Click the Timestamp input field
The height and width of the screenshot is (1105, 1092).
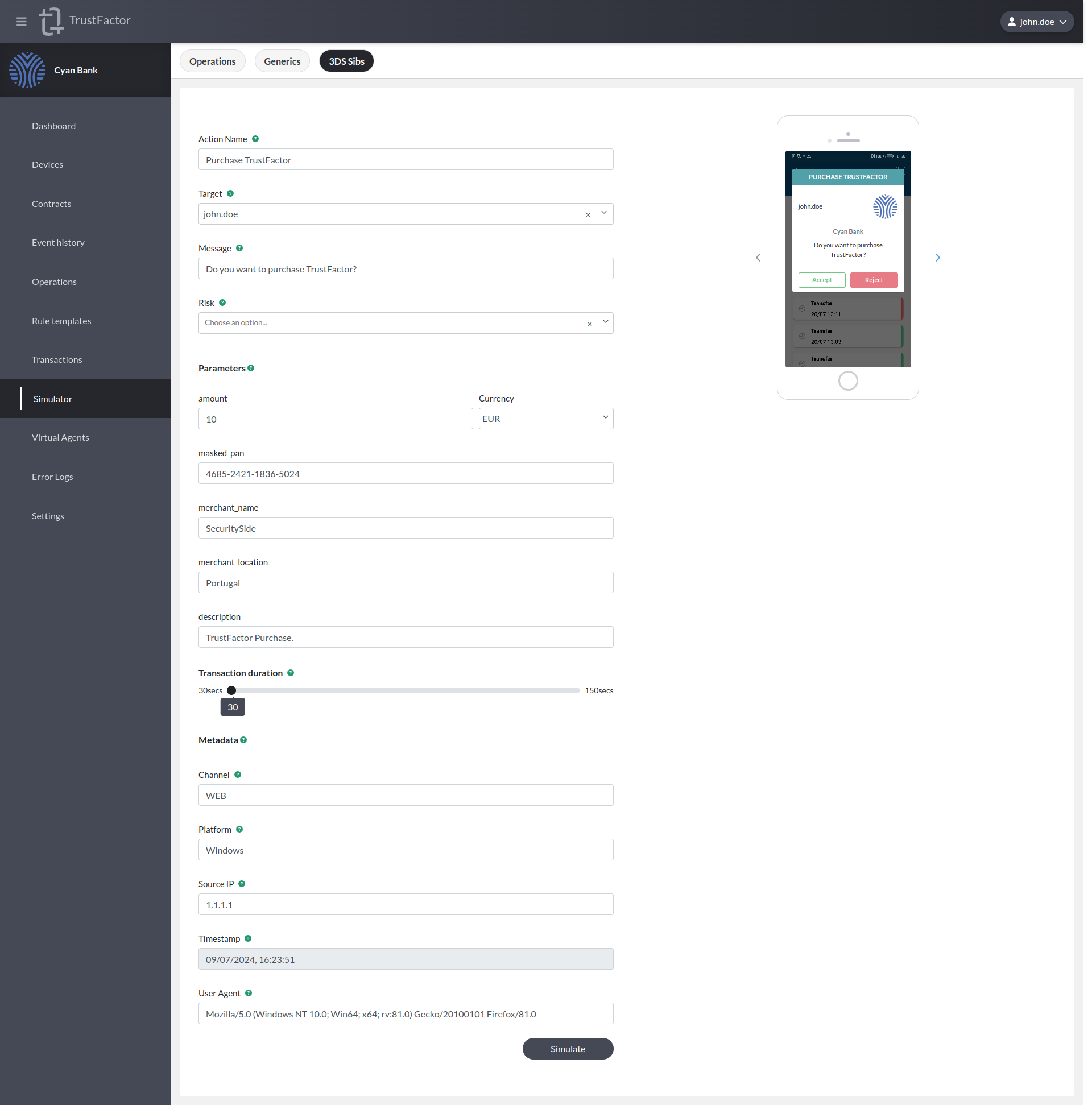[405, 959]
